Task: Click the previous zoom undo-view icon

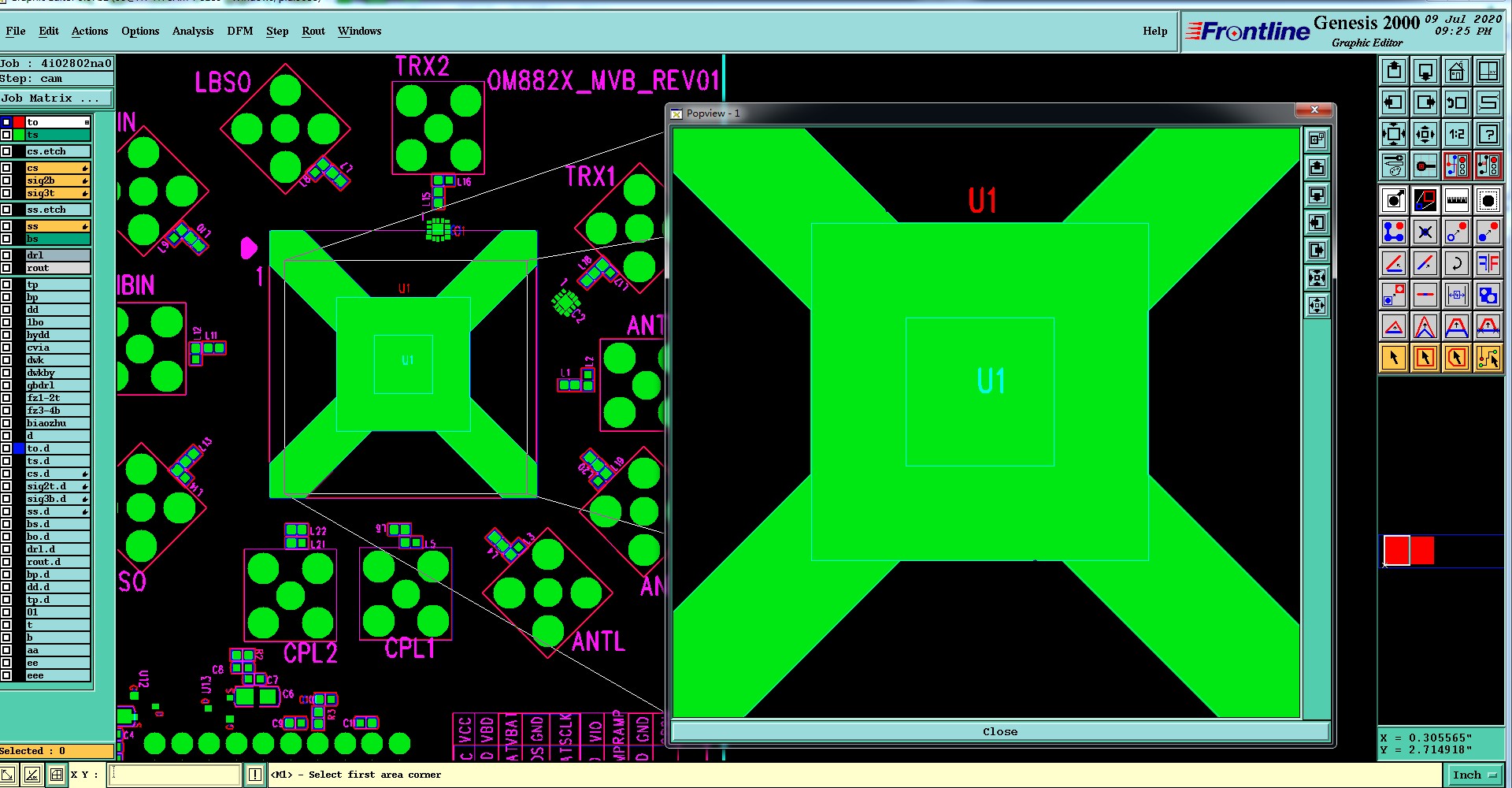Action: (1457, 102)
